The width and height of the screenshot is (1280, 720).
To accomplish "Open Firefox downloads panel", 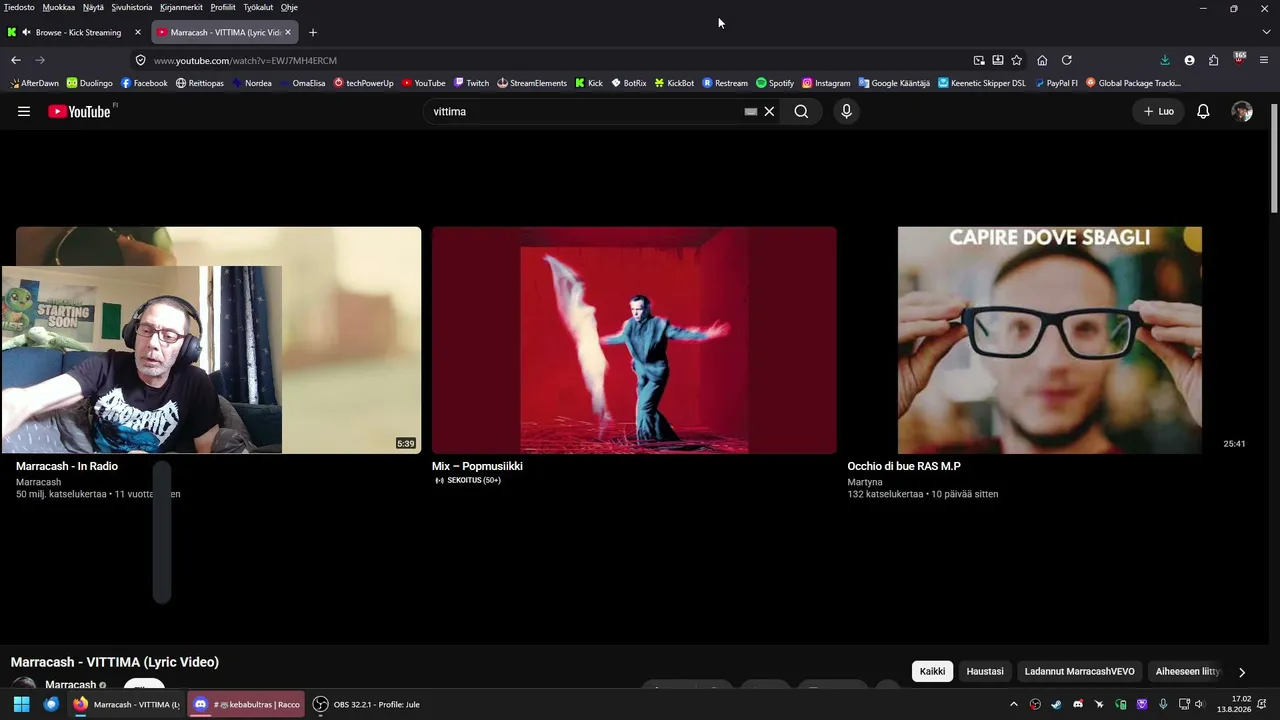I will 1165,60.
